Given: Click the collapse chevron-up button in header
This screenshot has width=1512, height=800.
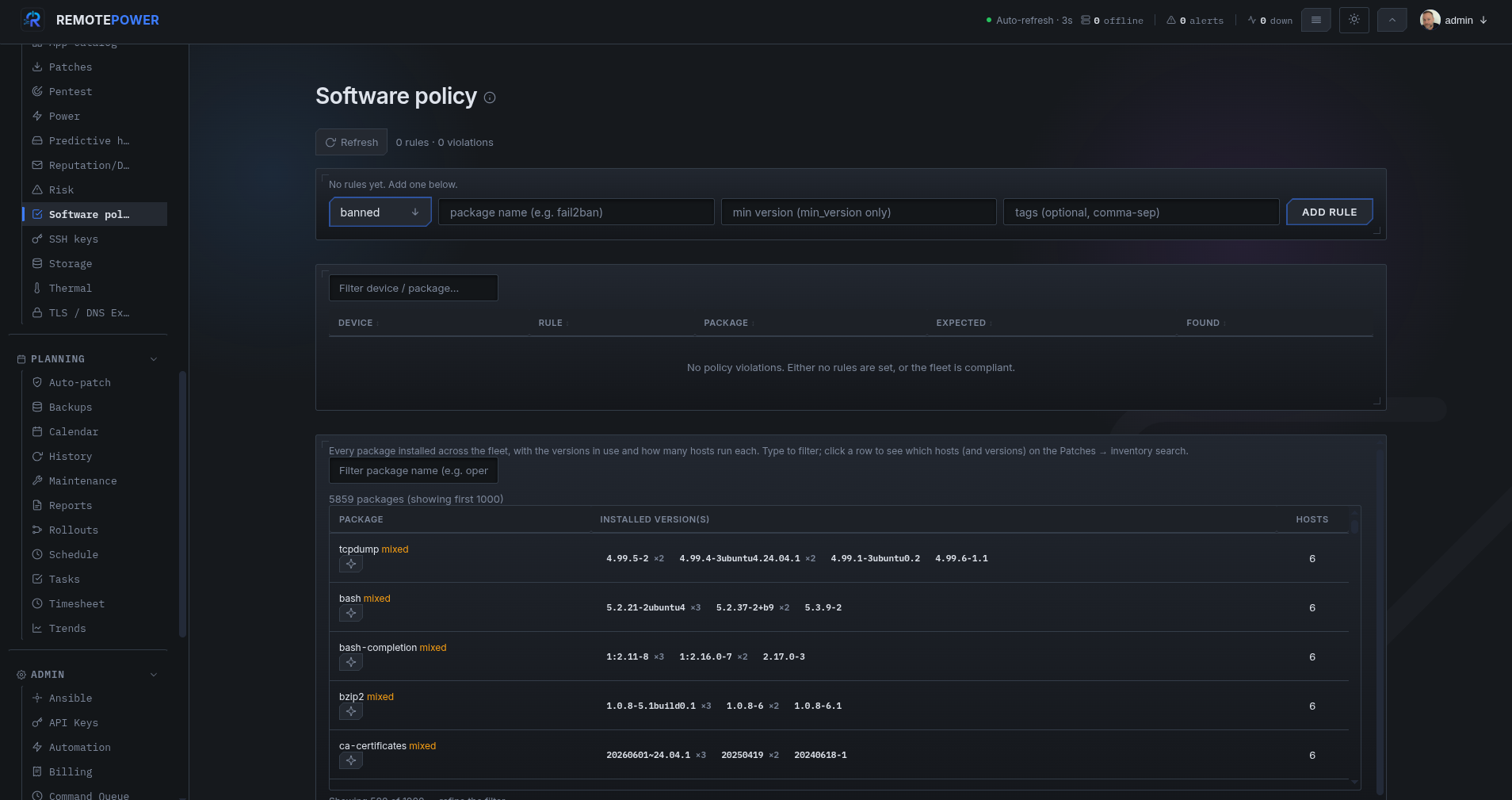Looking at the screenshot, I should point(1392,20).
